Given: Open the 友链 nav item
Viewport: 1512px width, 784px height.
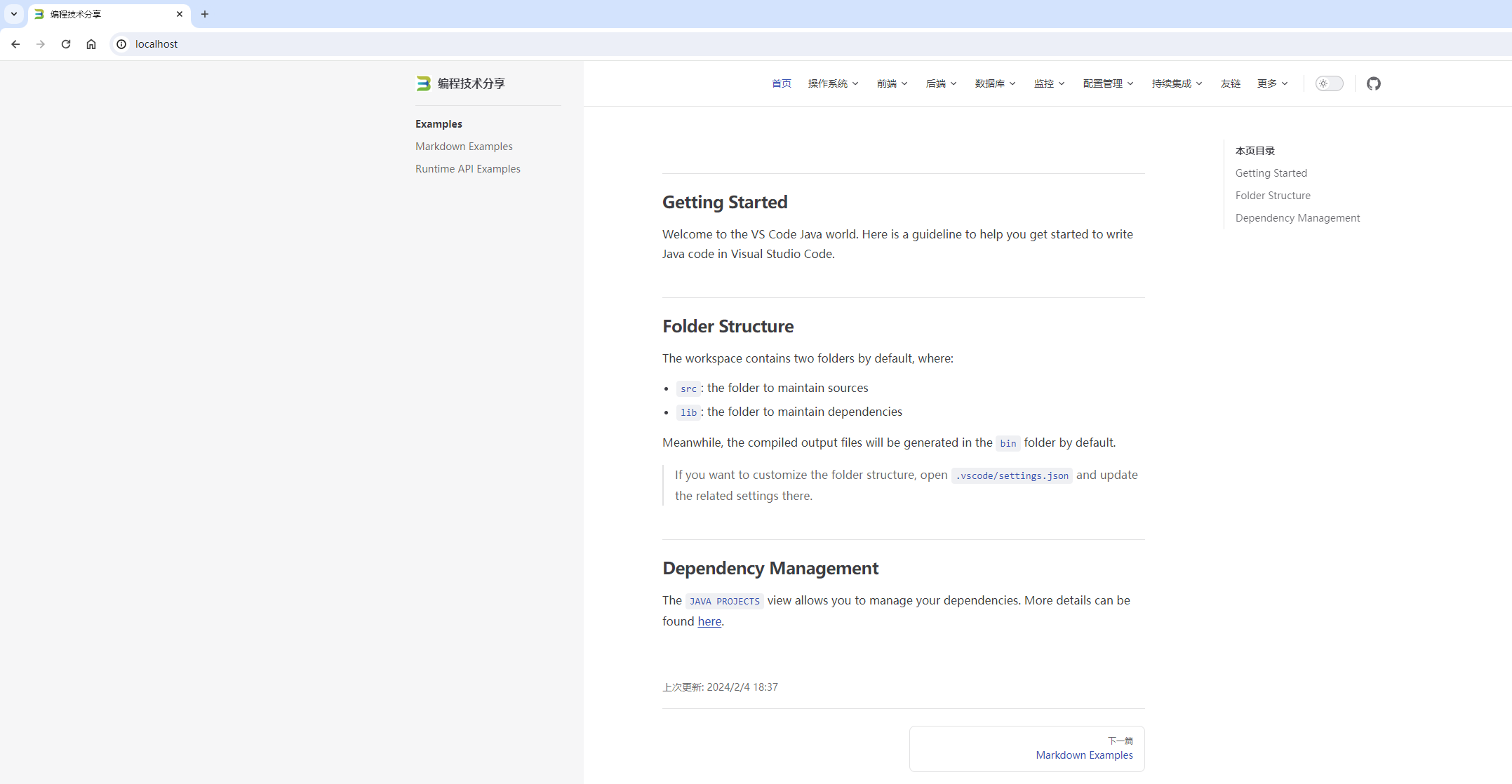Looking at the screenshot, I should click(1230, 83).
